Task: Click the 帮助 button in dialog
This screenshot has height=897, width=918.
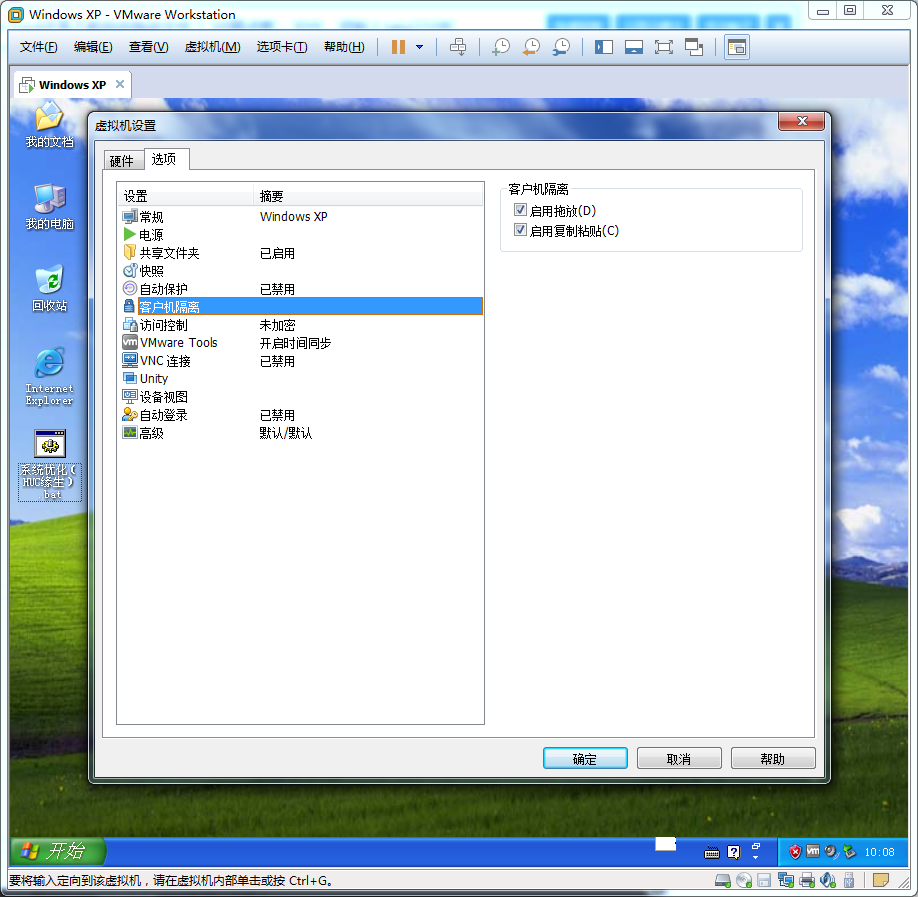Action: coord(773,758)
